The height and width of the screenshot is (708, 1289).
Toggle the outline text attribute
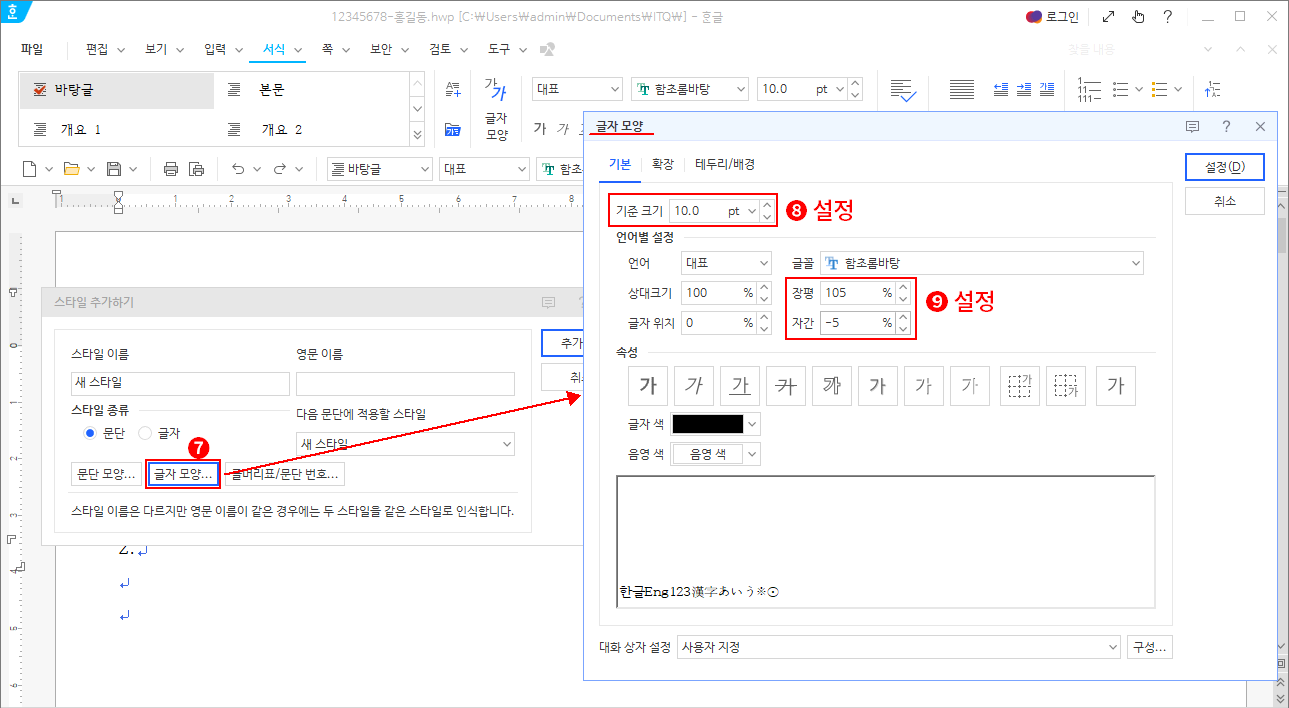coord(831,385)
